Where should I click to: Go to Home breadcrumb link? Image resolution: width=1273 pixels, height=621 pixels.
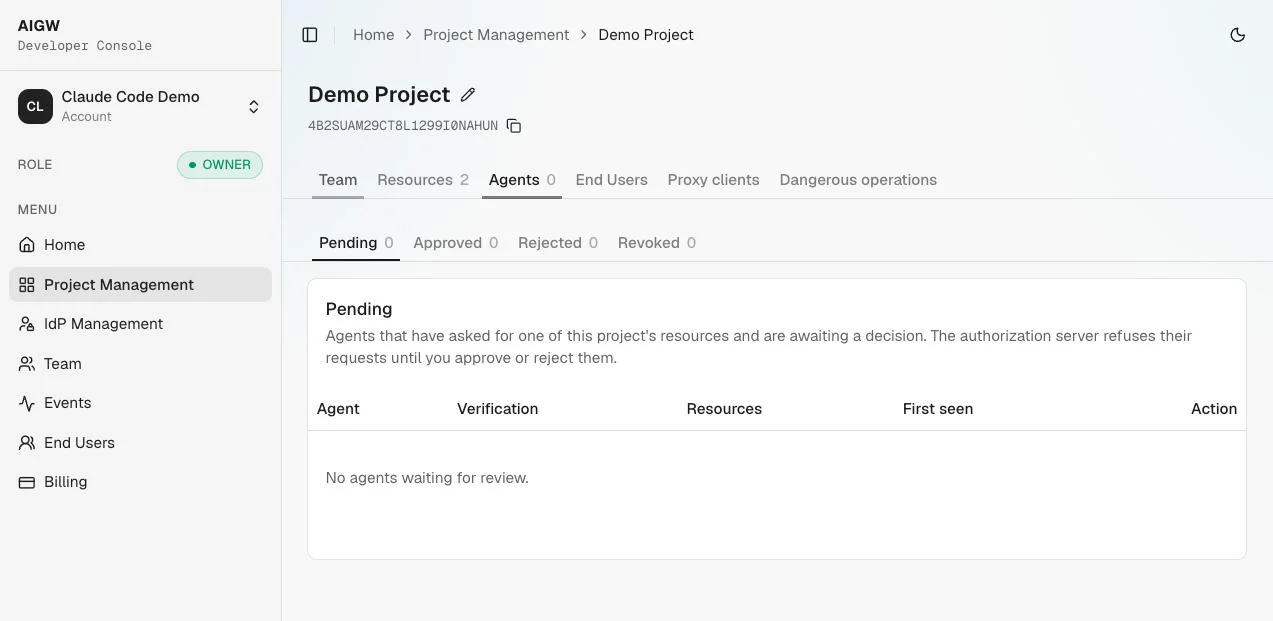[374, 35]
